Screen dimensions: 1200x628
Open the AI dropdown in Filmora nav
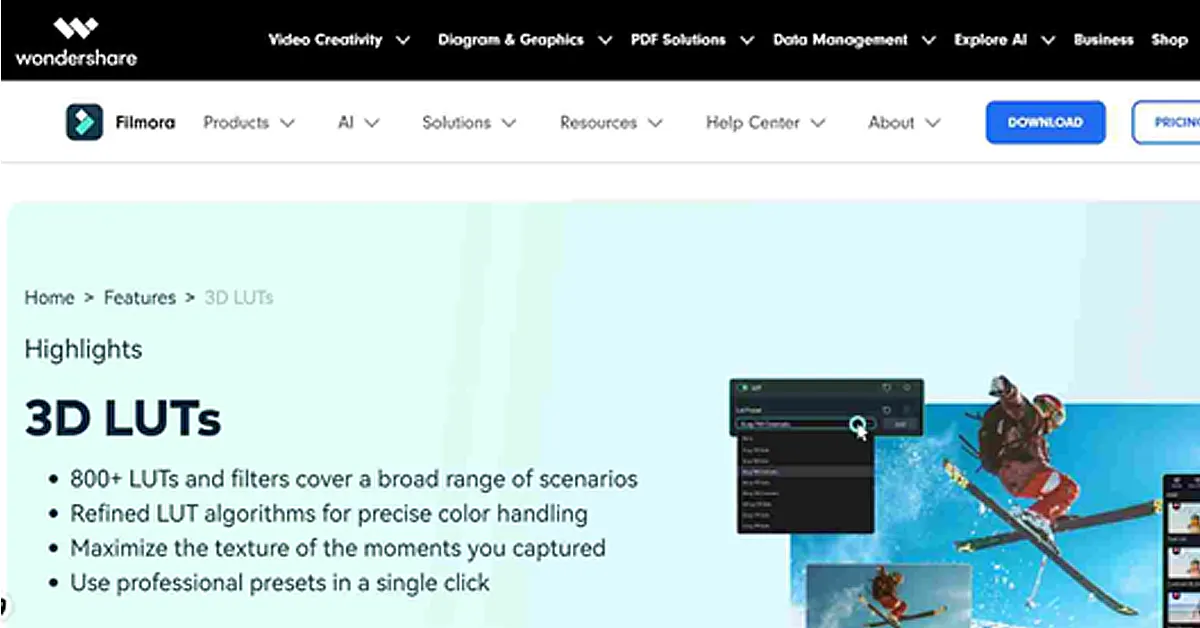click(x=359, y=123)
